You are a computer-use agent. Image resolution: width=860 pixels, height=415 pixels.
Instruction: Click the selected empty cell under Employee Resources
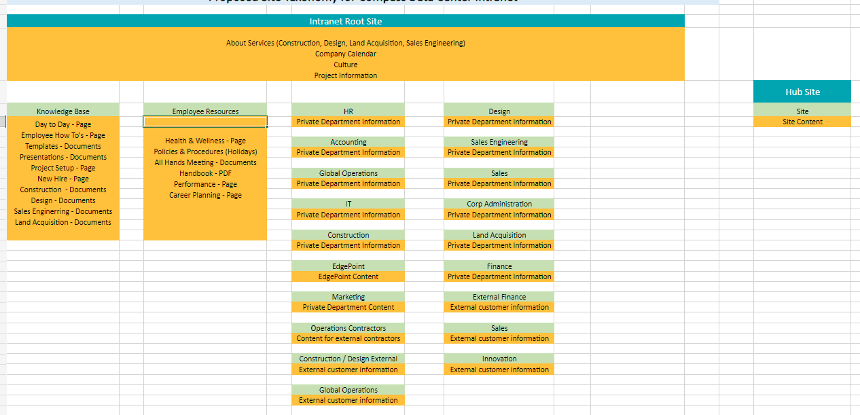pyautogui.click(x=205, y=122)
